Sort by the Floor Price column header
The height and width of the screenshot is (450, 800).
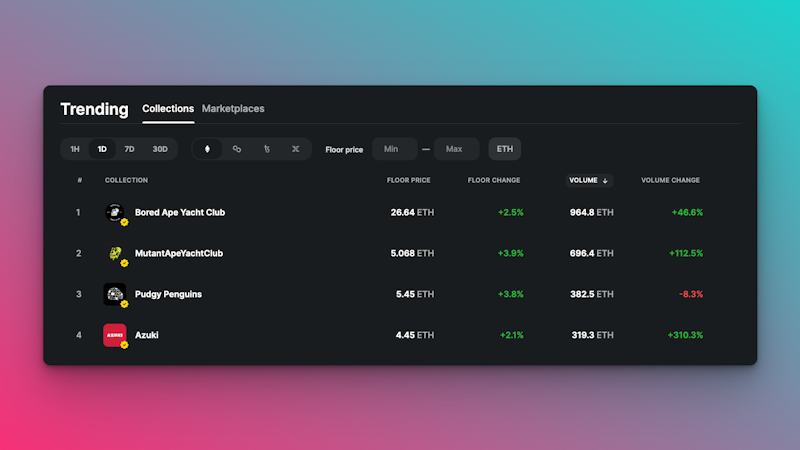409,180
